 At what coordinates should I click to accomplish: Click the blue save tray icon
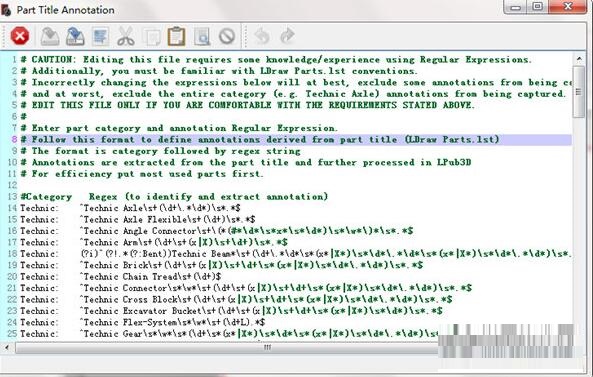click(x=75, y=36)
